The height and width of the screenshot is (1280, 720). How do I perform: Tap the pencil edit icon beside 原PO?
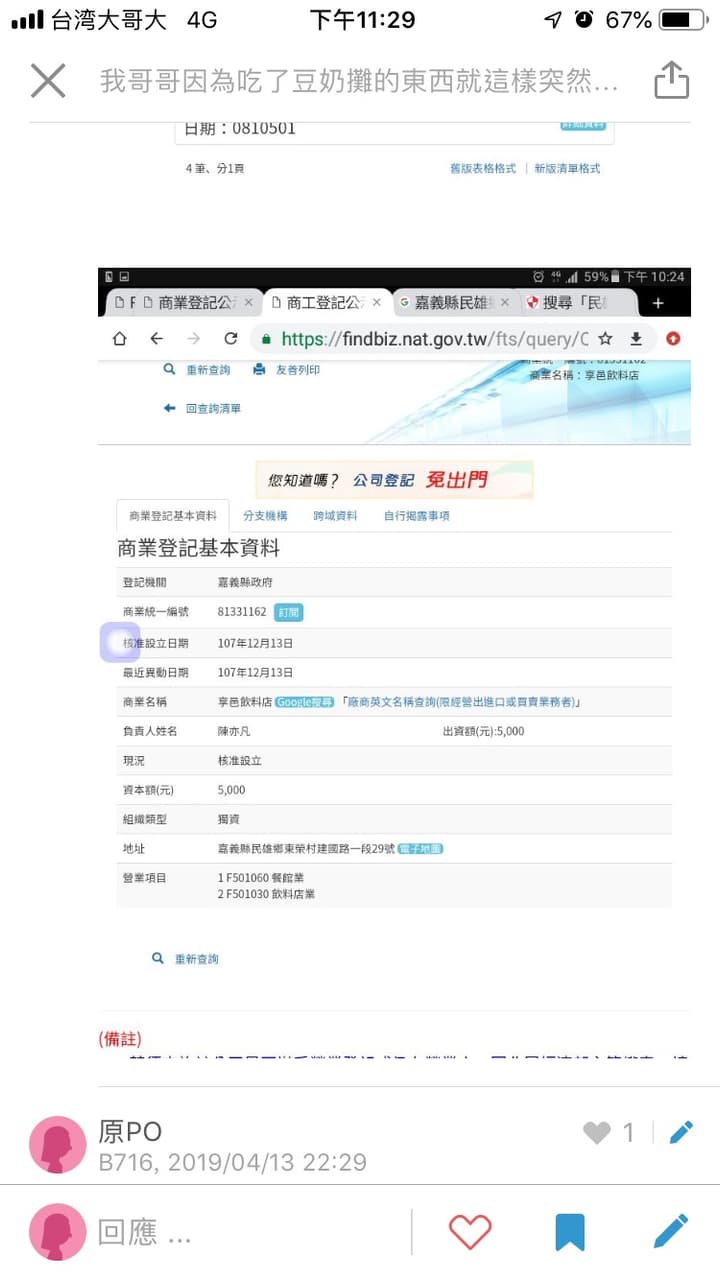coord(681,1132)
